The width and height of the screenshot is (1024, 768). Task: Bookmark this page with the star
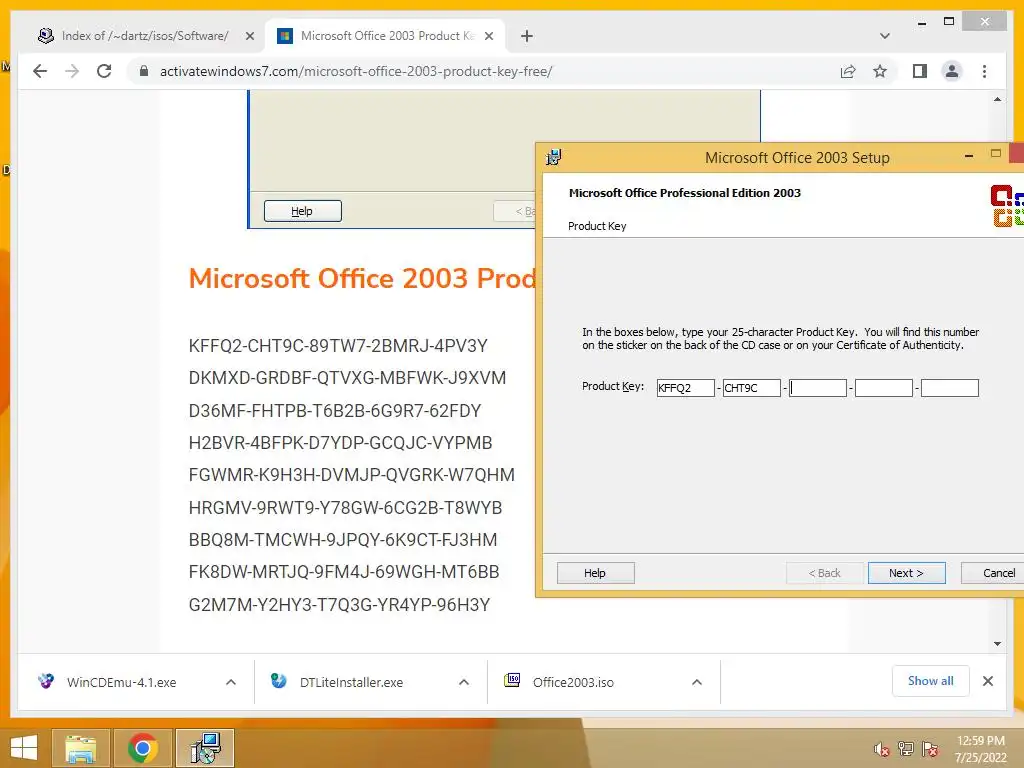pyautogui.click(x=880, y=71)
